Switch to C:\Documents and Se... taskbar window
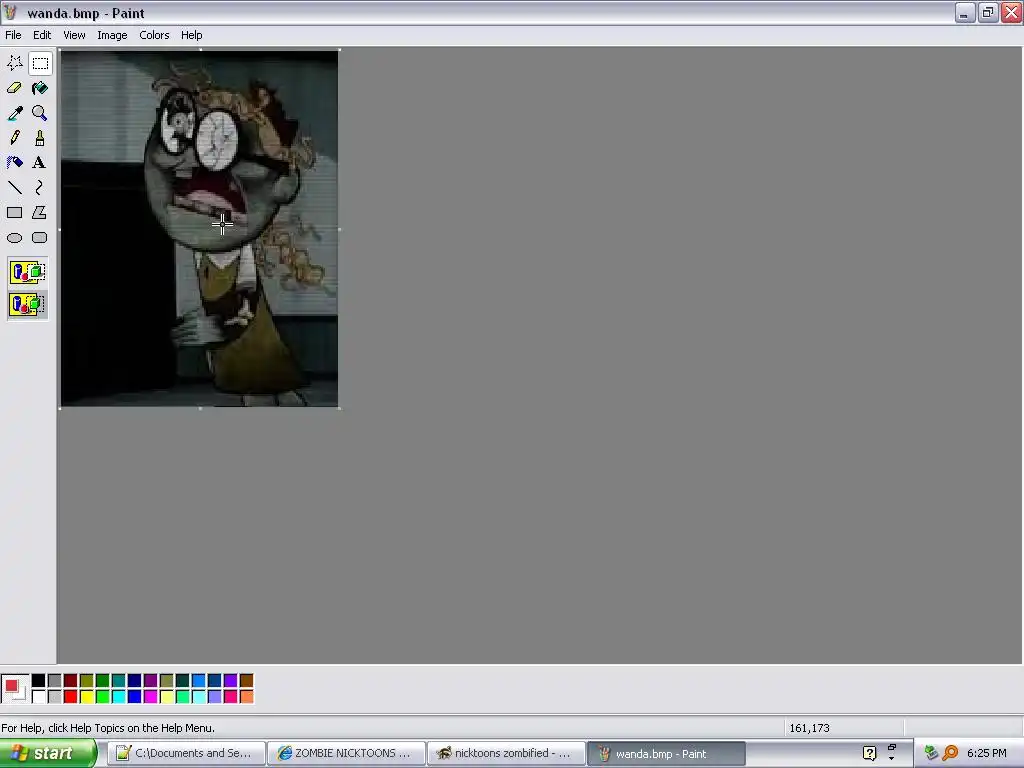 [x=187, y=754]
